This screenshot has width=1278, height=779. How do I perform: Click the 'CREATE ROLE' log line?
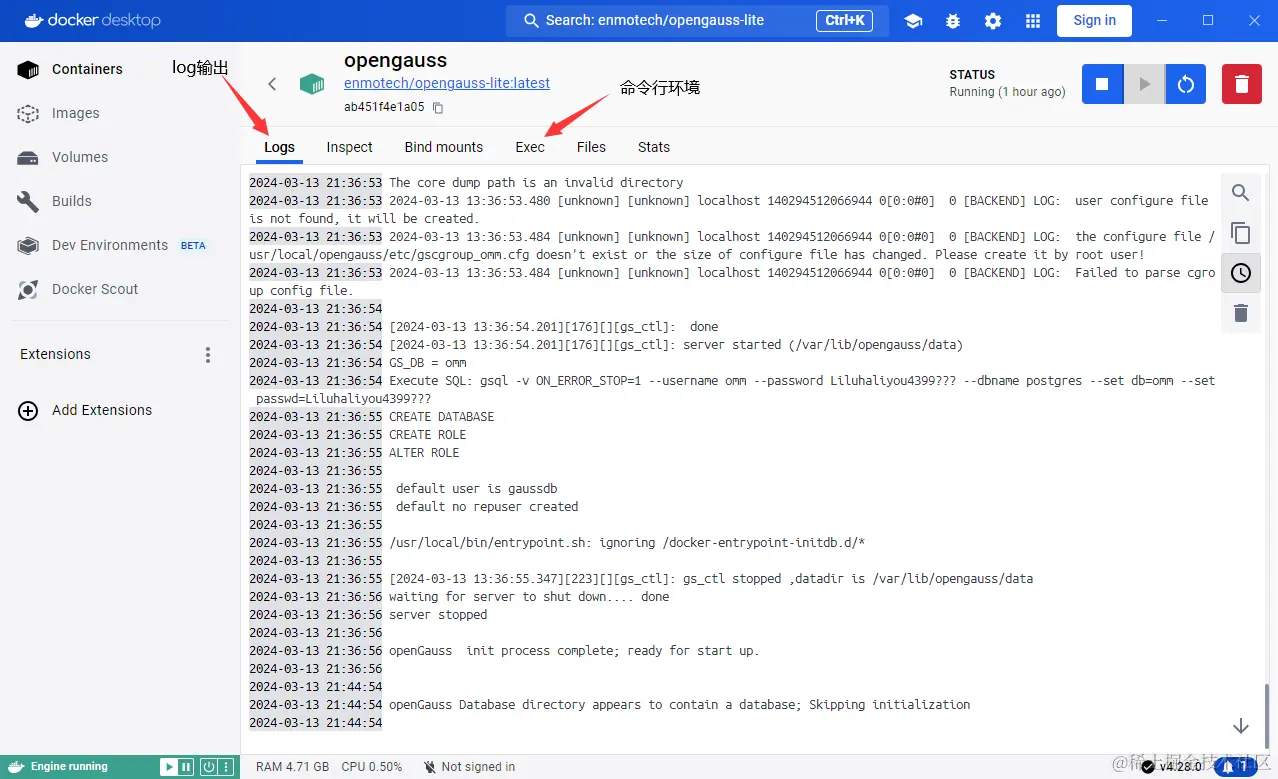tap(427, 435)
